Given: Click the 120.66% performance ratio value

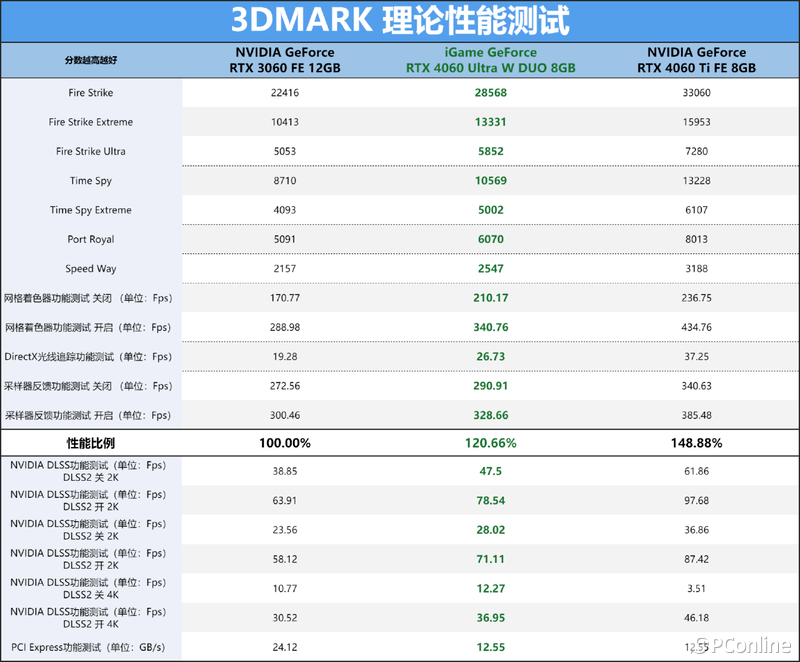Looking at the screenshot, I should 490,443.
